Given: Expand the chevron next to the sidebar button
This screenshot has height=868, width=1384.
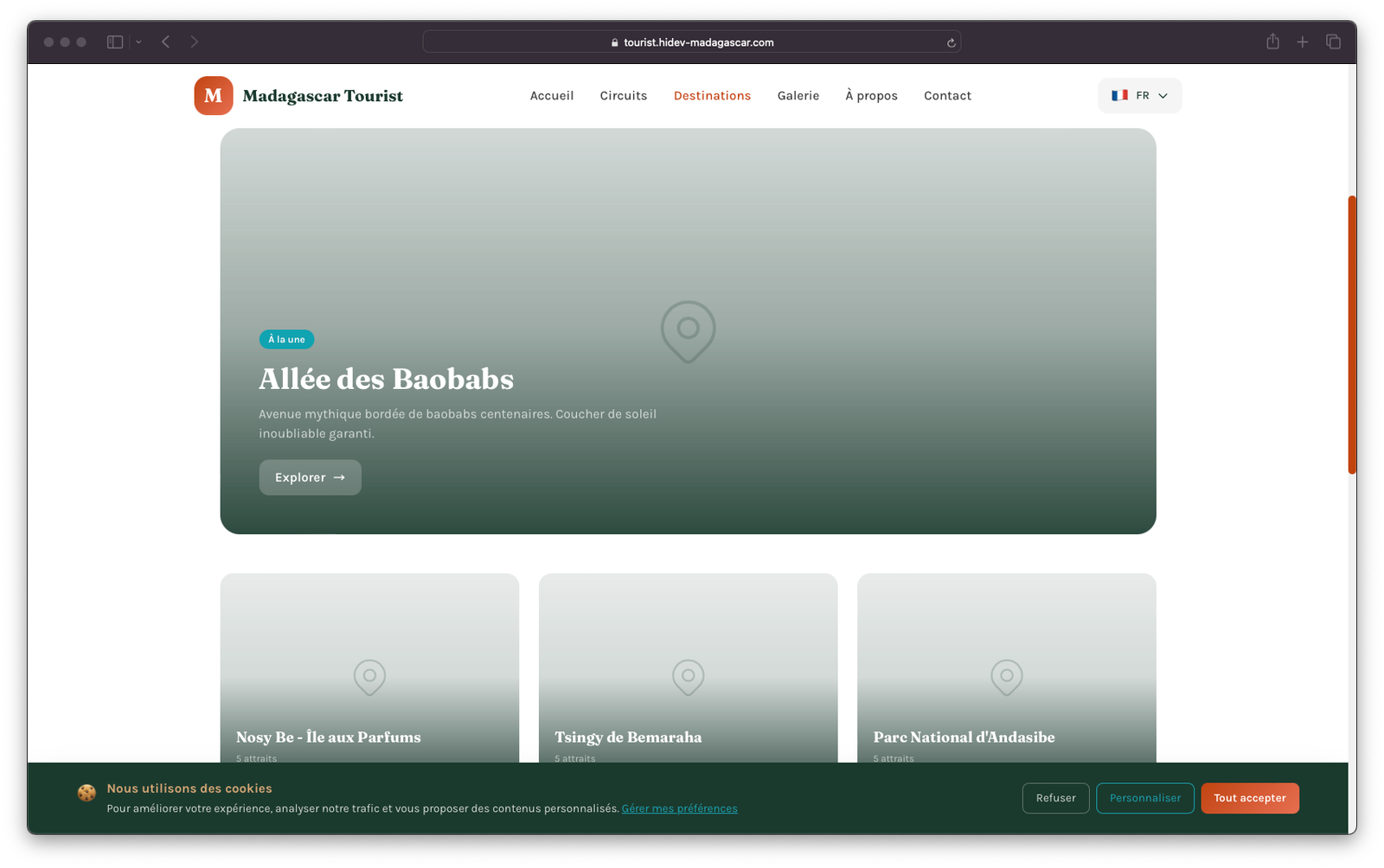Looking at the screenshot, I should click(137, 41).
